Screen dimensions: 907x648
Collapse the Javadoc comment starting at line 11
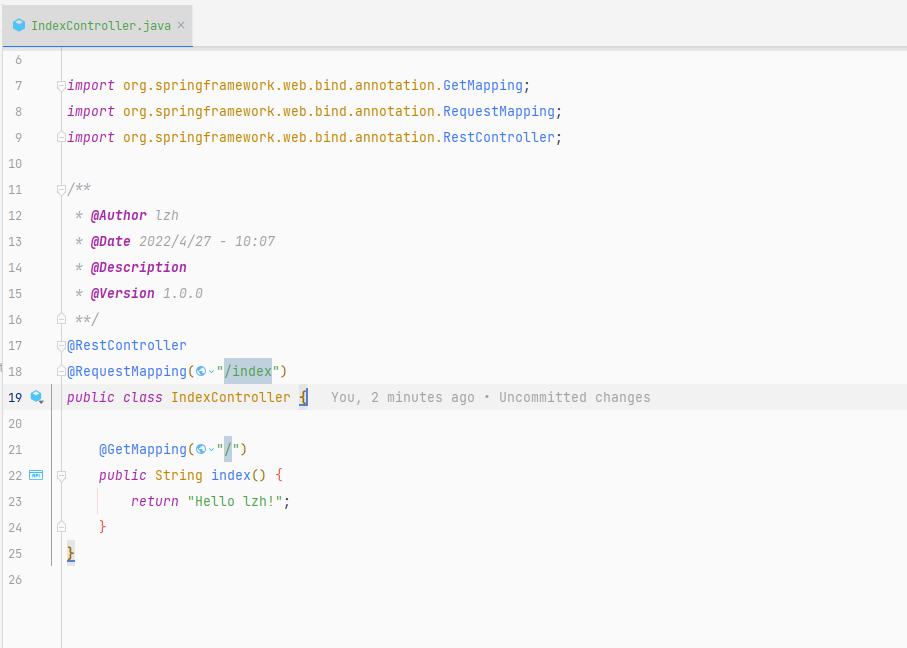61,189
